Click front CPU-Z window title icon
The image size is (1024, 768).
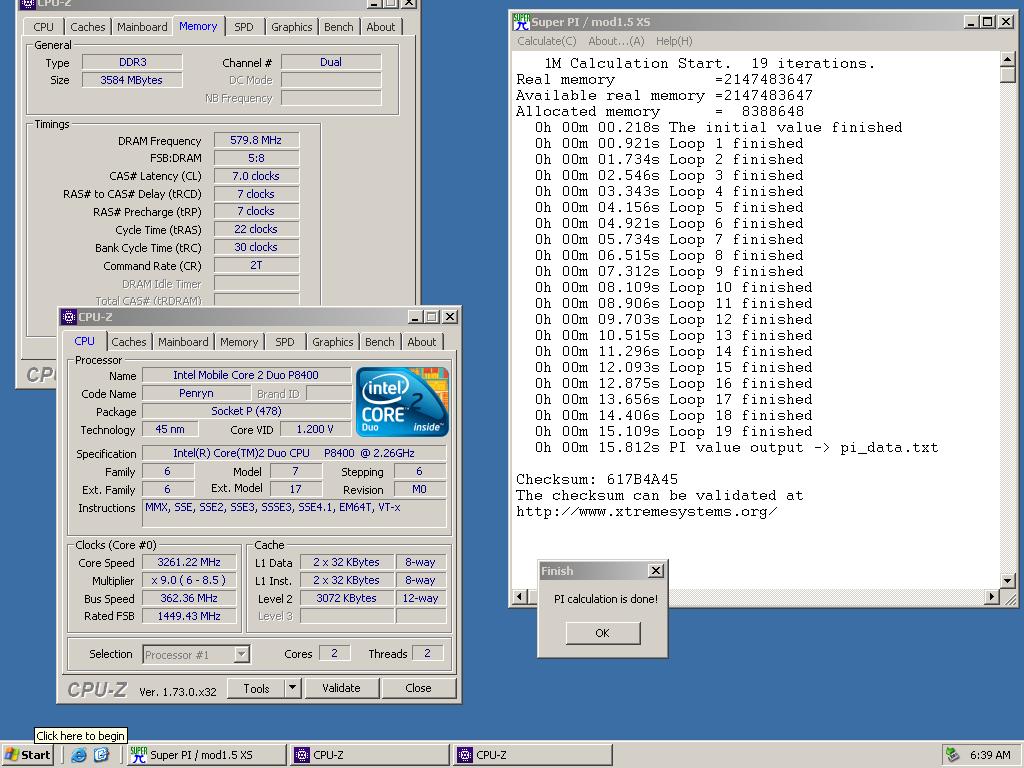[69, 317]
